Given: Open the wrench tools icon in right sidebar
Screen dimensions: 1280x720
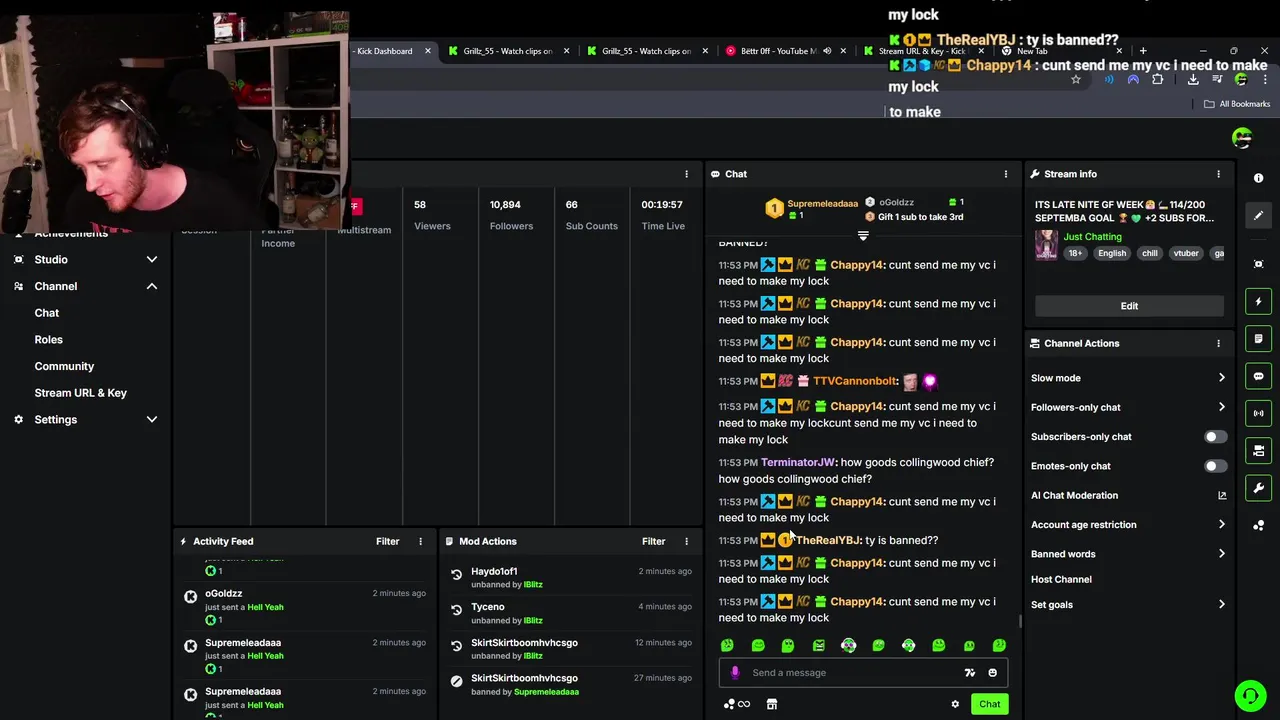Looking at the screenshot, I should pos(1258,488).
